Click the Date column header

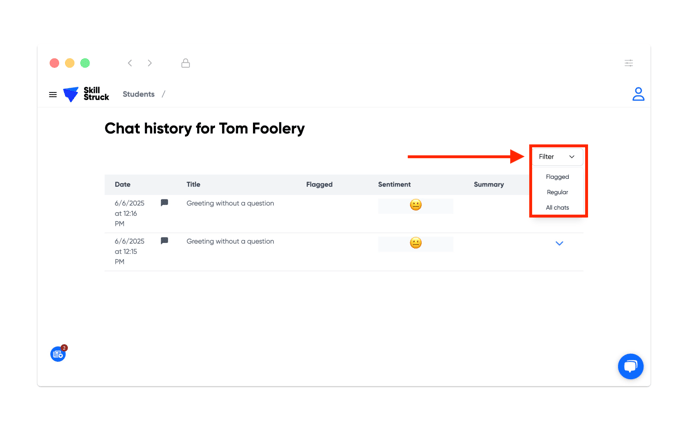122,184
